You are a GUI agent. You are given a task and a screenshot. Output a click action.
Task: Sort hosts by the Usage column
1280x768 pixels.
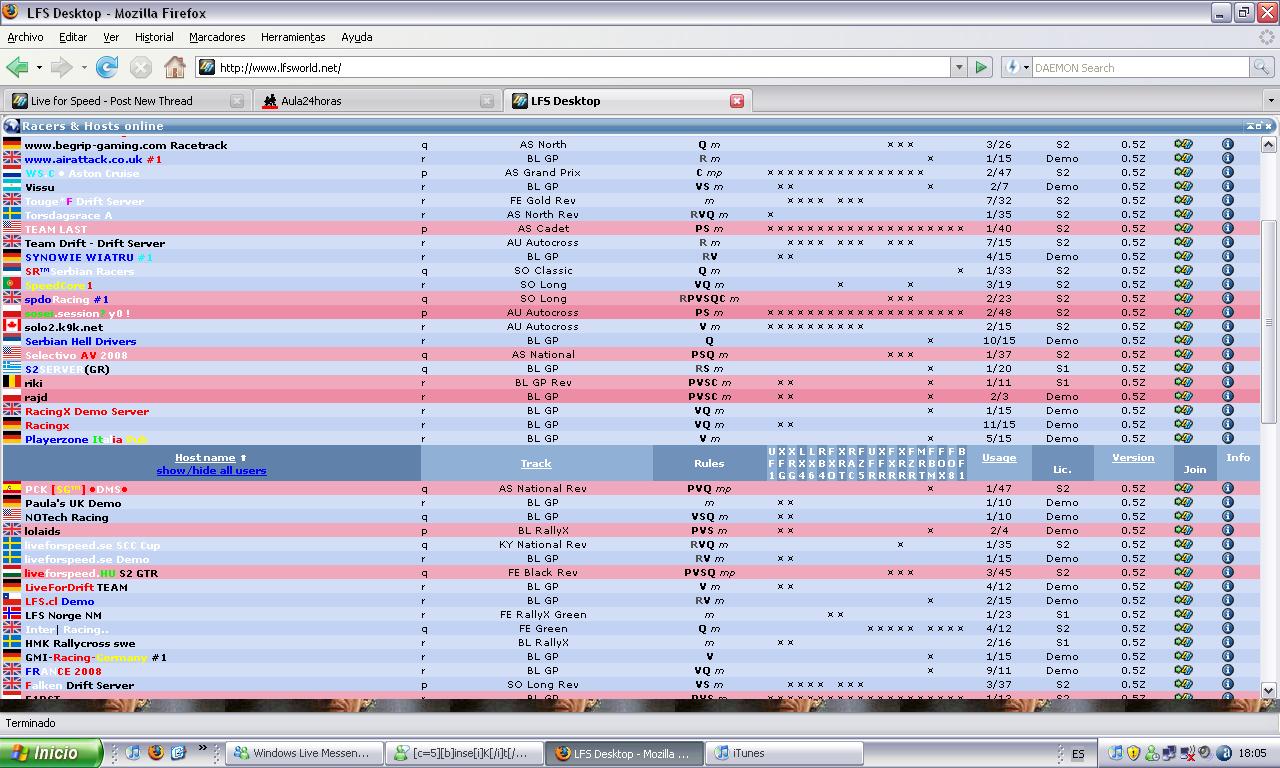(999, 458)
